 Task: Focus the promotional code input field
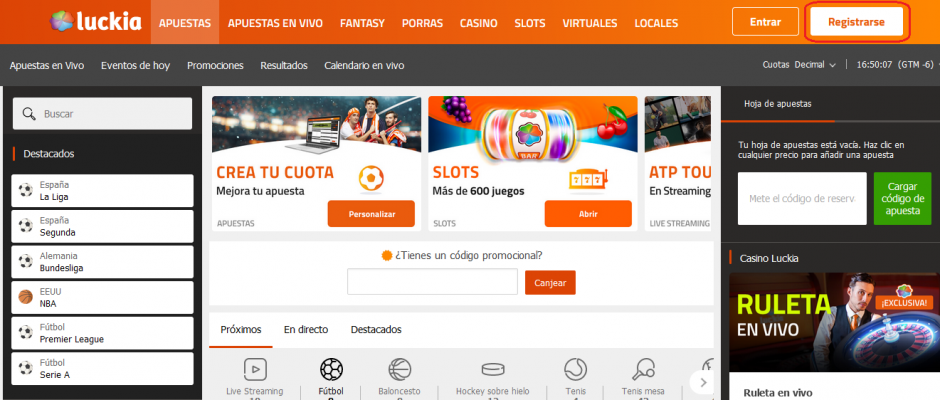point(432,283)
